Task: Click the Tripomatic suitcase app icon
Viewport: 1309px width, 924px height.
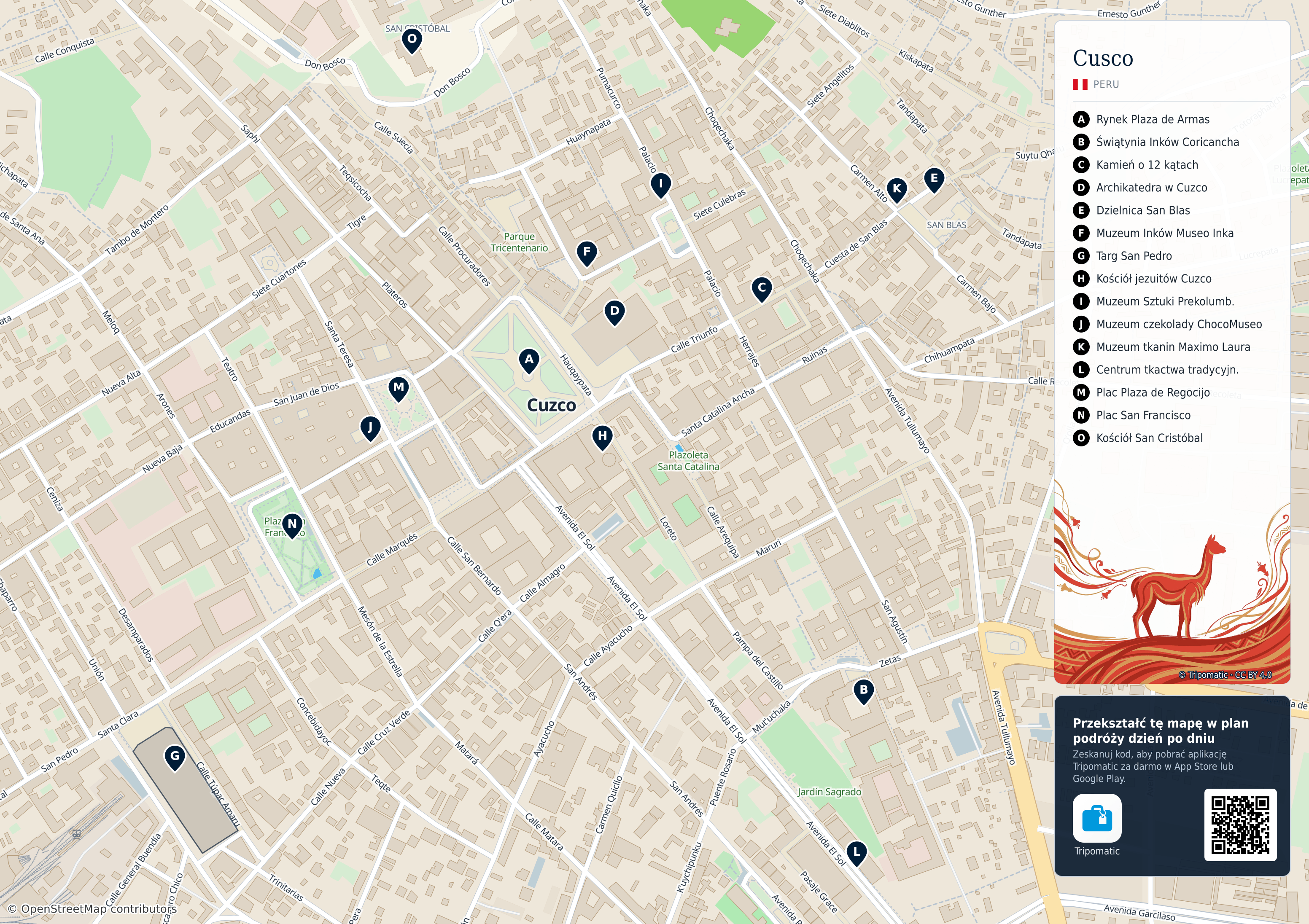Action: point(1097,818)
